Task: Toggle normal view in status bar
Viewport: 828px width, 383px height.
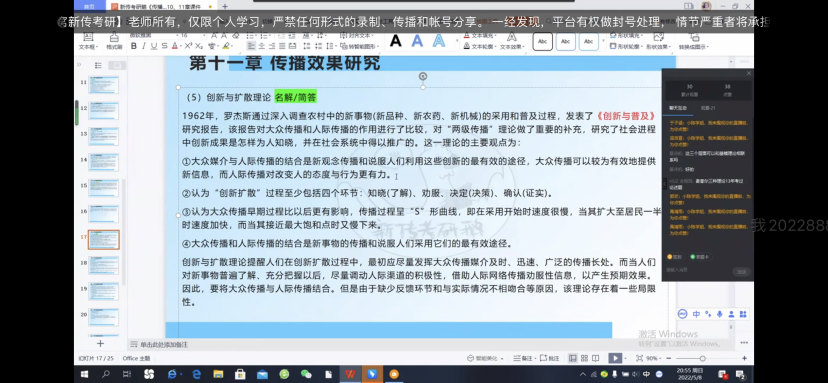Action: click(x=572, y=358)
